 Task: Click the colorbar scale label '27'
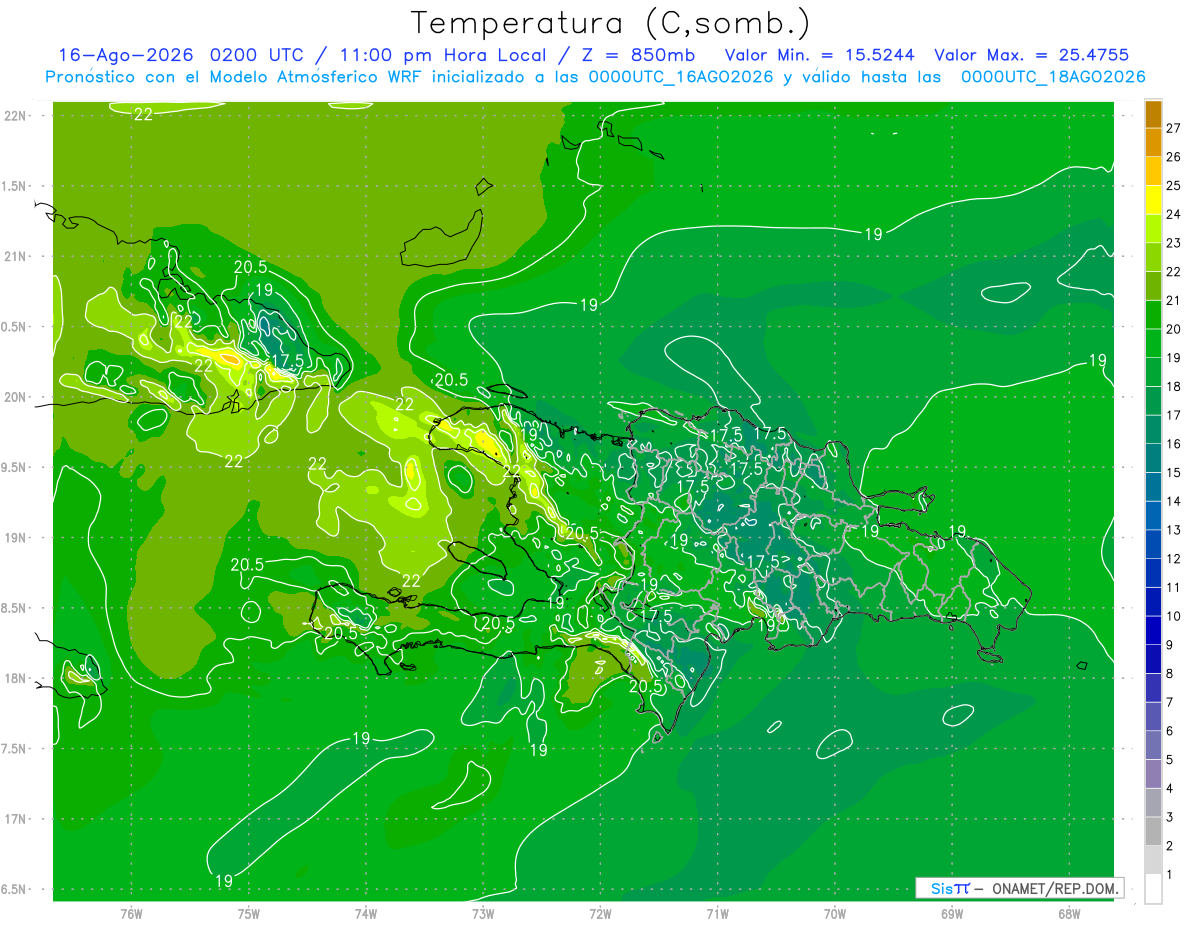pos(1174,128)
